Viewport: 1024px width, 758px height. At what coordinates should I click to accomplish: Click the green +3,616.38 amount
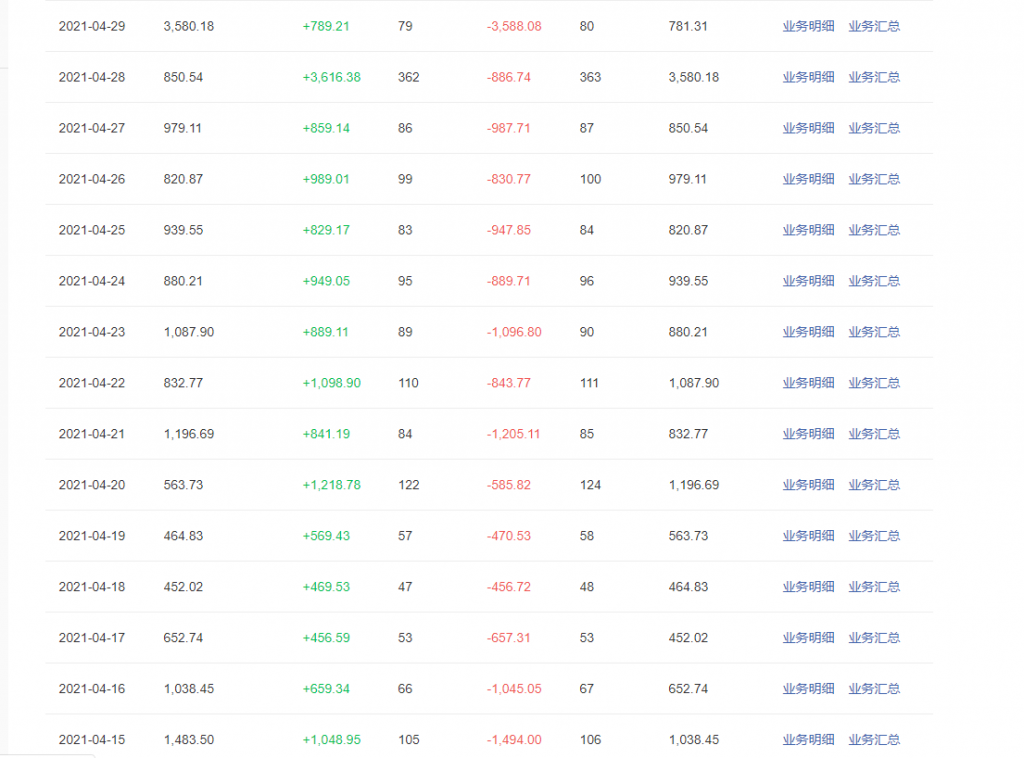click(x=331, y=77)
